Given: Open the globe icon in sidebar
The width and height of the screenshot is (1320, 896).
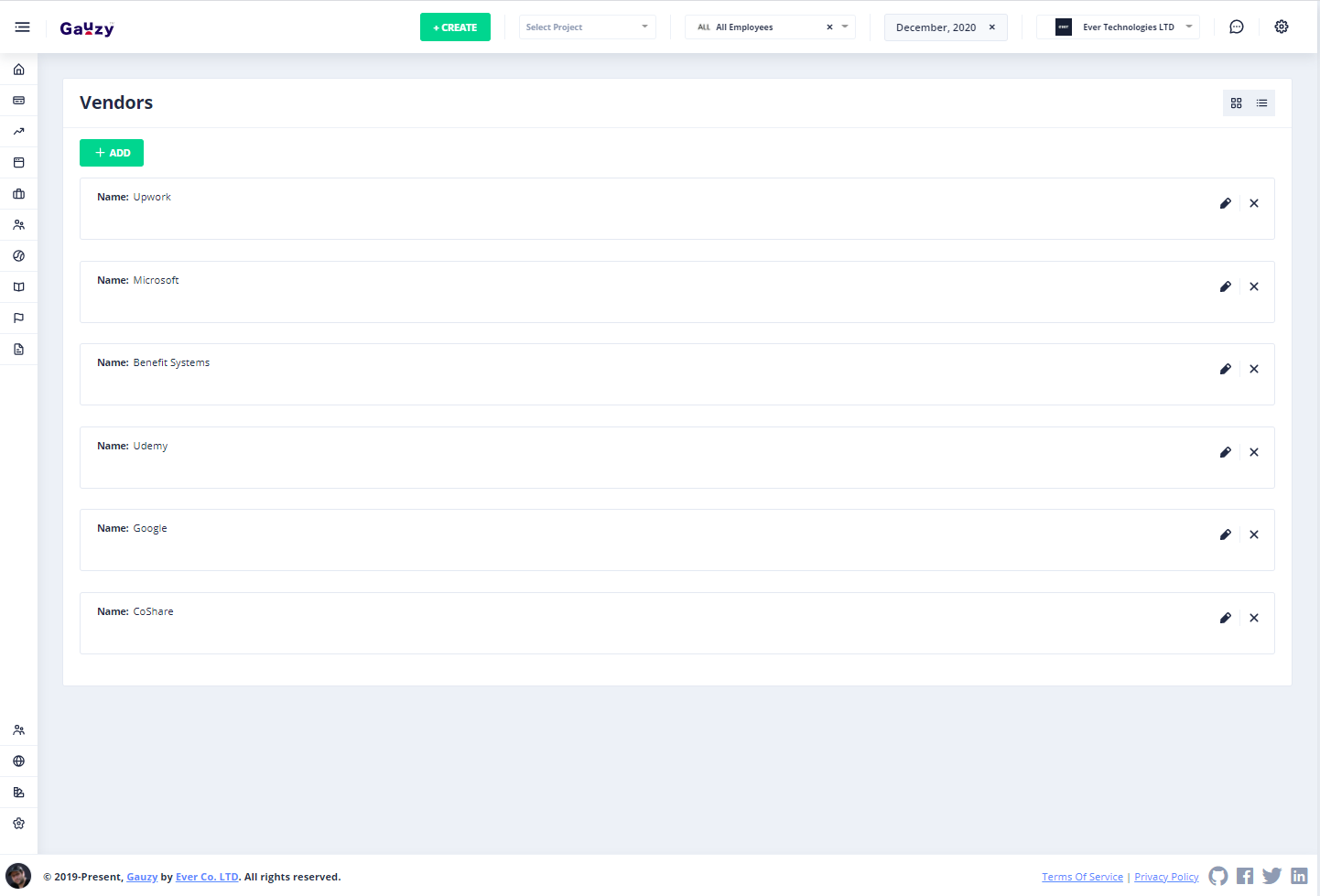Looking at the screenshot, I should click(18, 761).
